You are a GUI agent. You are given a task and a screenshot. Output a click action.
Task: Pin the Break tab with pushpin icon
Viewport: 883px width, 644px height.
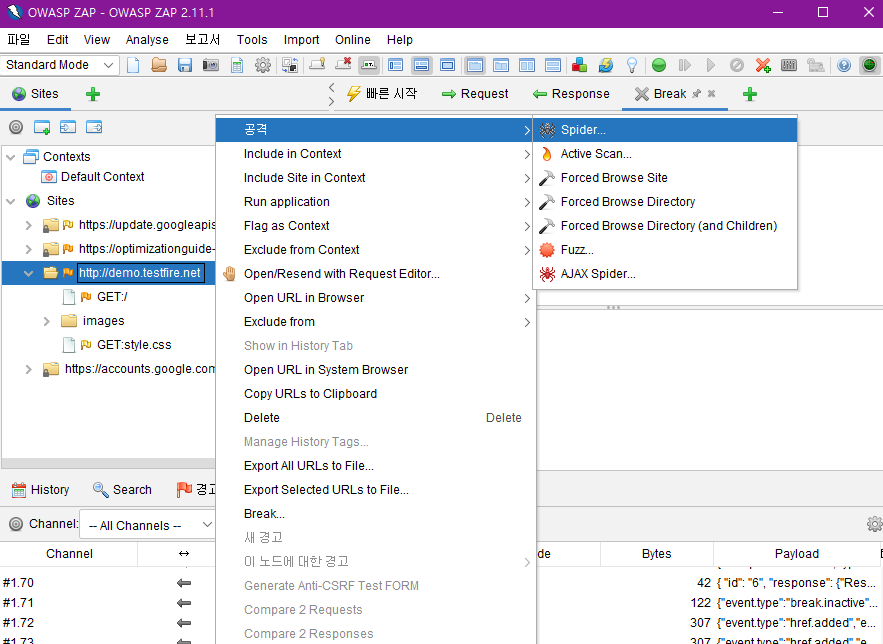697,93
